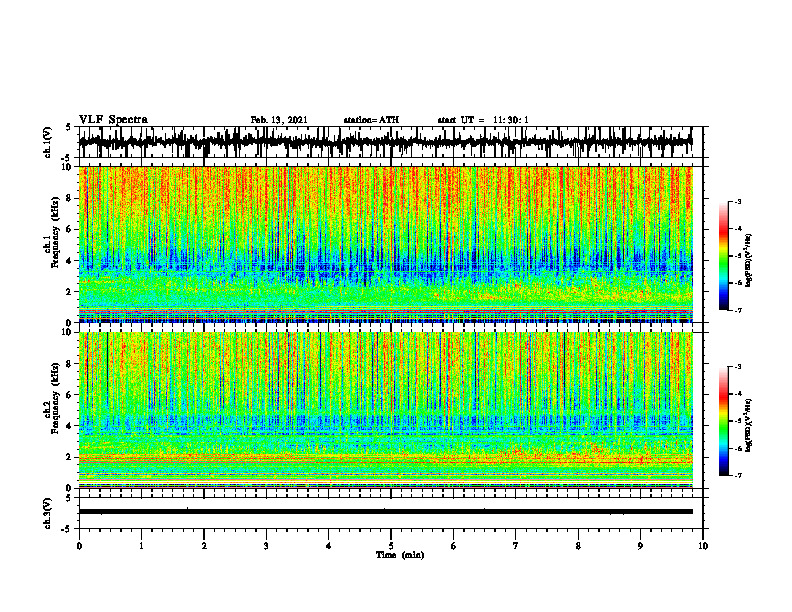Click the ch.2 spectrogram color scale bar
This screenshot has height=612, width=792.
723,421
